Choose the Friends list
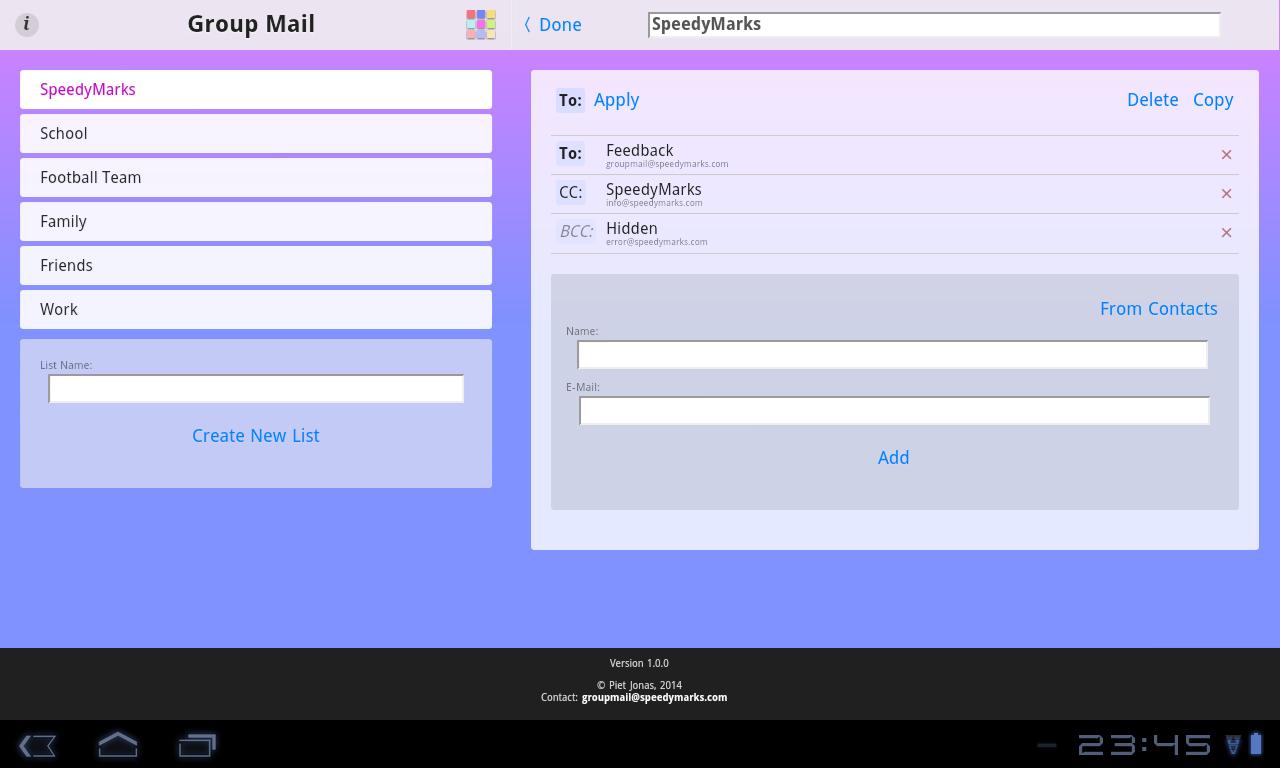The image size is (1280, 768). [256, 265]
